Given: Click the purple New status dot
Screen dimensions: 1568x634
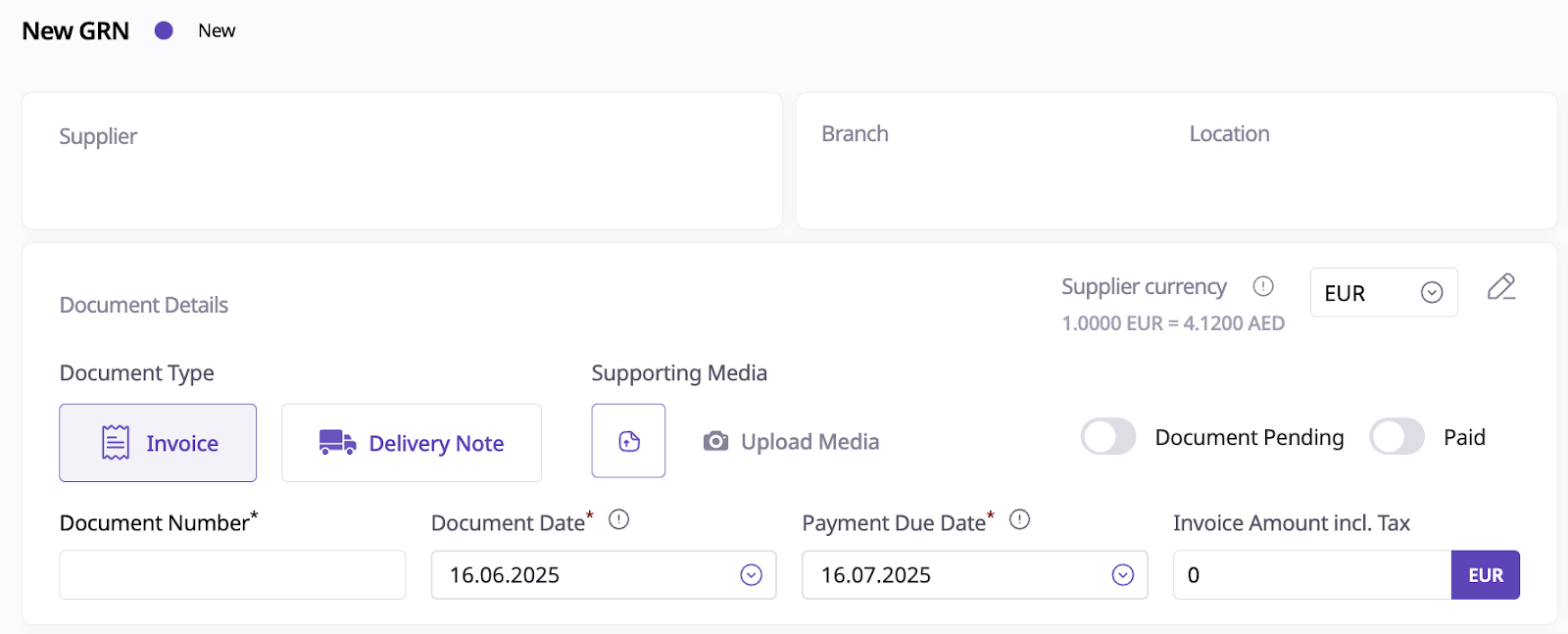Looking at the screenshot, I should [x=164, y=31].
